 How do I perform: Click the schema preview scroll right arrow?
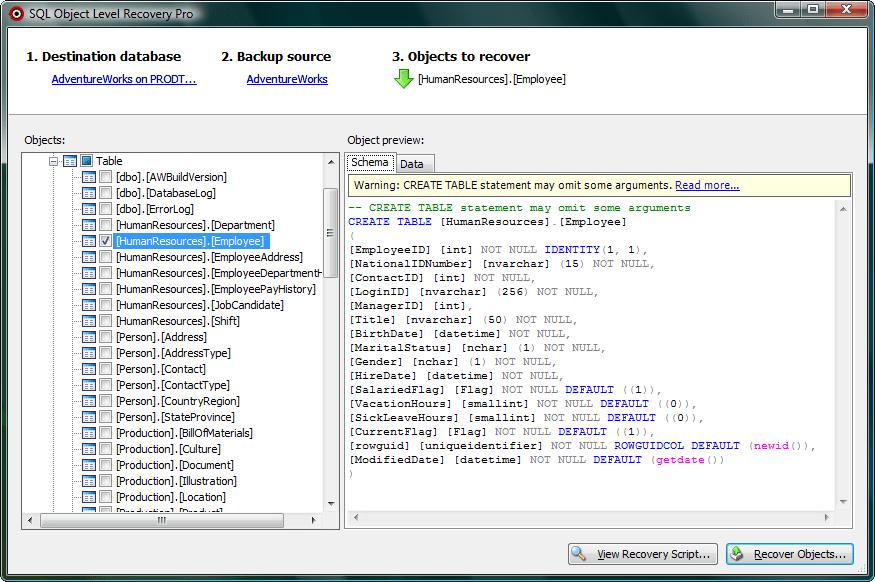coord(827,518)
